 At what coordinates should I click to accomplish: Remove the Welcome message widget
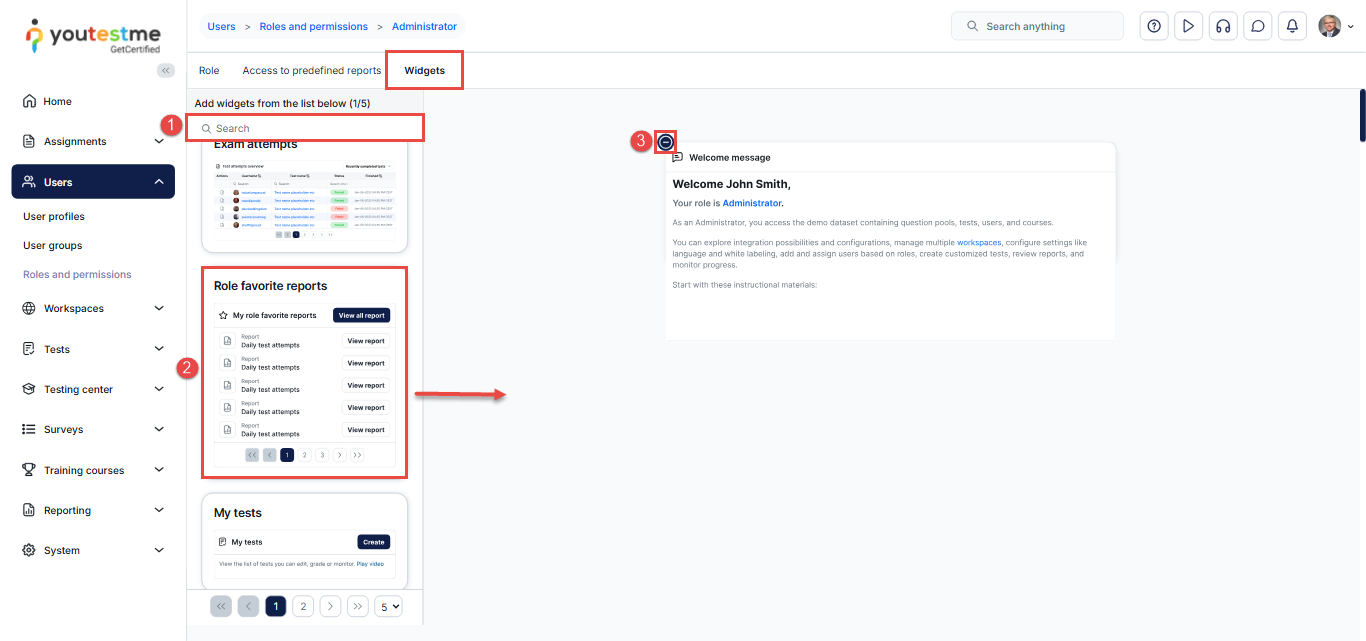(666, 142)
